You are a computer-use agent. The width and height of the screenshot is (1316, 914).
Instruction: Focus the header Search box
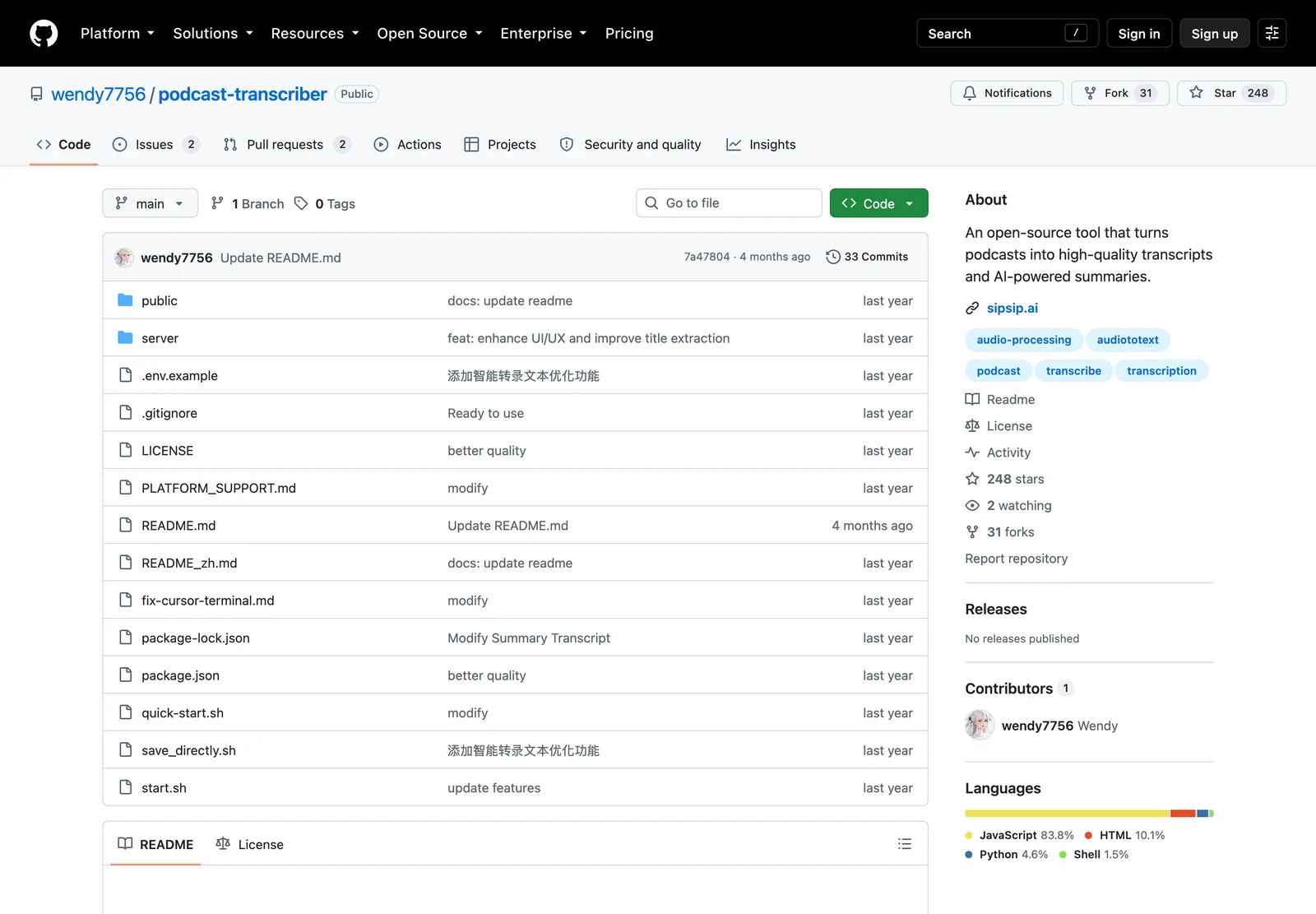click(1008, 33)
